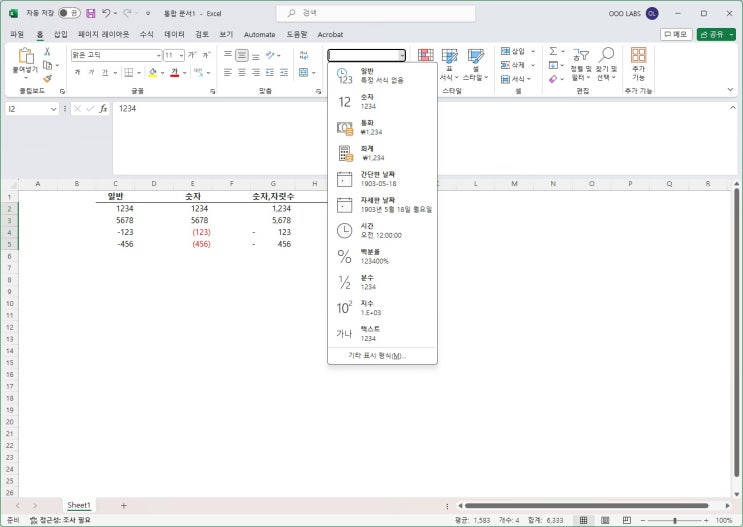Image resolution: width=743 pixels, height=527 pixels.
Task: Decrease the font size
Action: pos(206,55)
